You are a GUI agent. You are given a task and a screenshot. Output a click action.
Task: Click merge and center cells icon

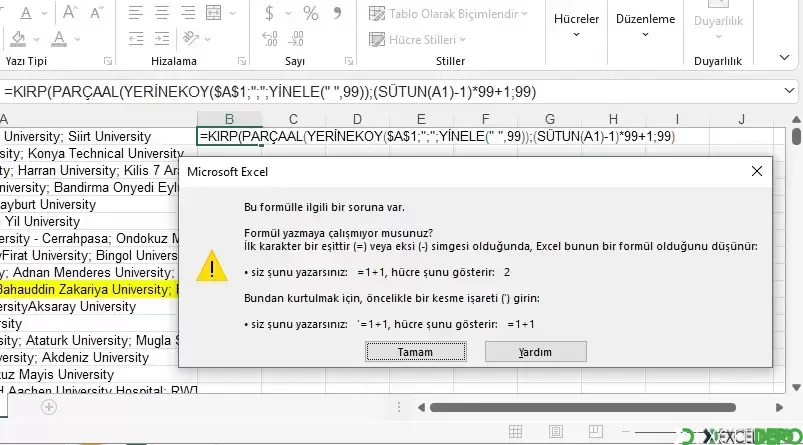click(214, 13)
